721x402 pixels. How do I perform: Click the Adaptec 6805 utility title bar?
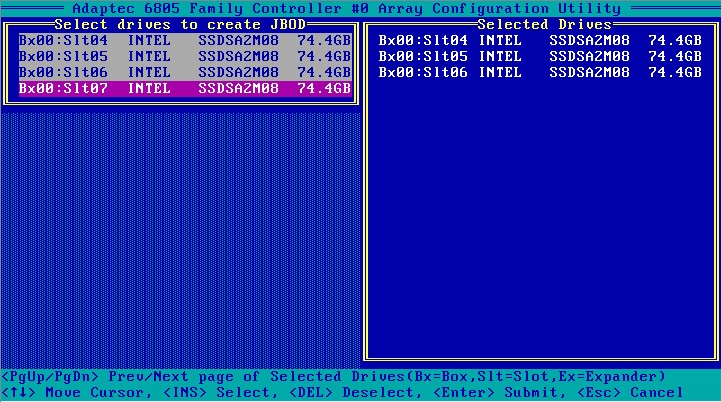(x=360, y=8)
